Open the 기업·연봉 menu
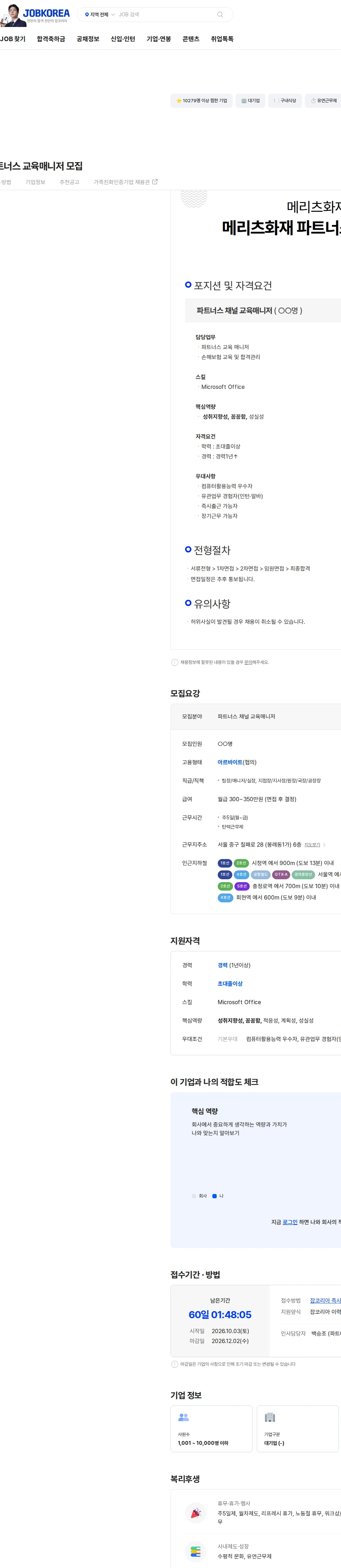This screenshot has width=341, height=1568. [159, 39]
